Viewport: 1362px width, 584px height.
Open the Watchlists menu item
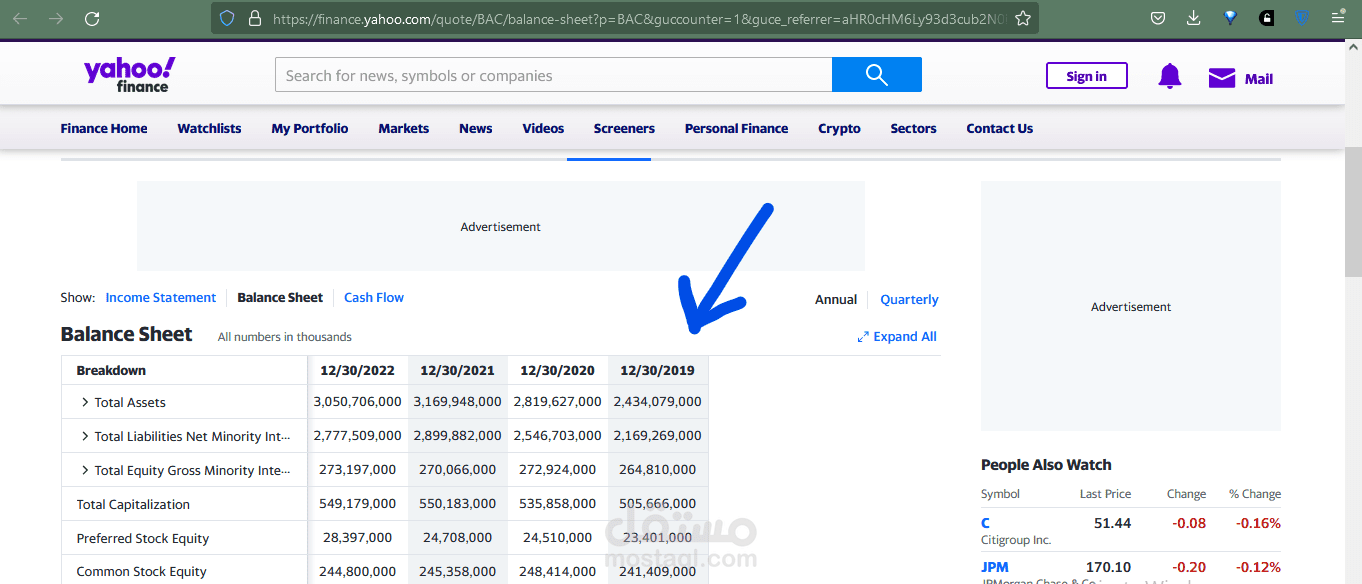click(x=209, y=128)
